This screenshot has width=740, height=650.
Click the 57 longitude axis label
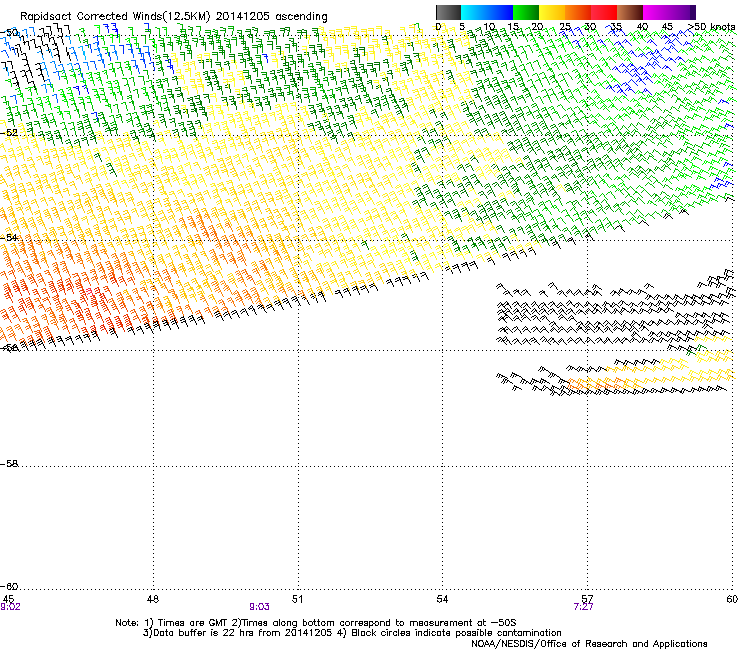[x=587, y=599]
